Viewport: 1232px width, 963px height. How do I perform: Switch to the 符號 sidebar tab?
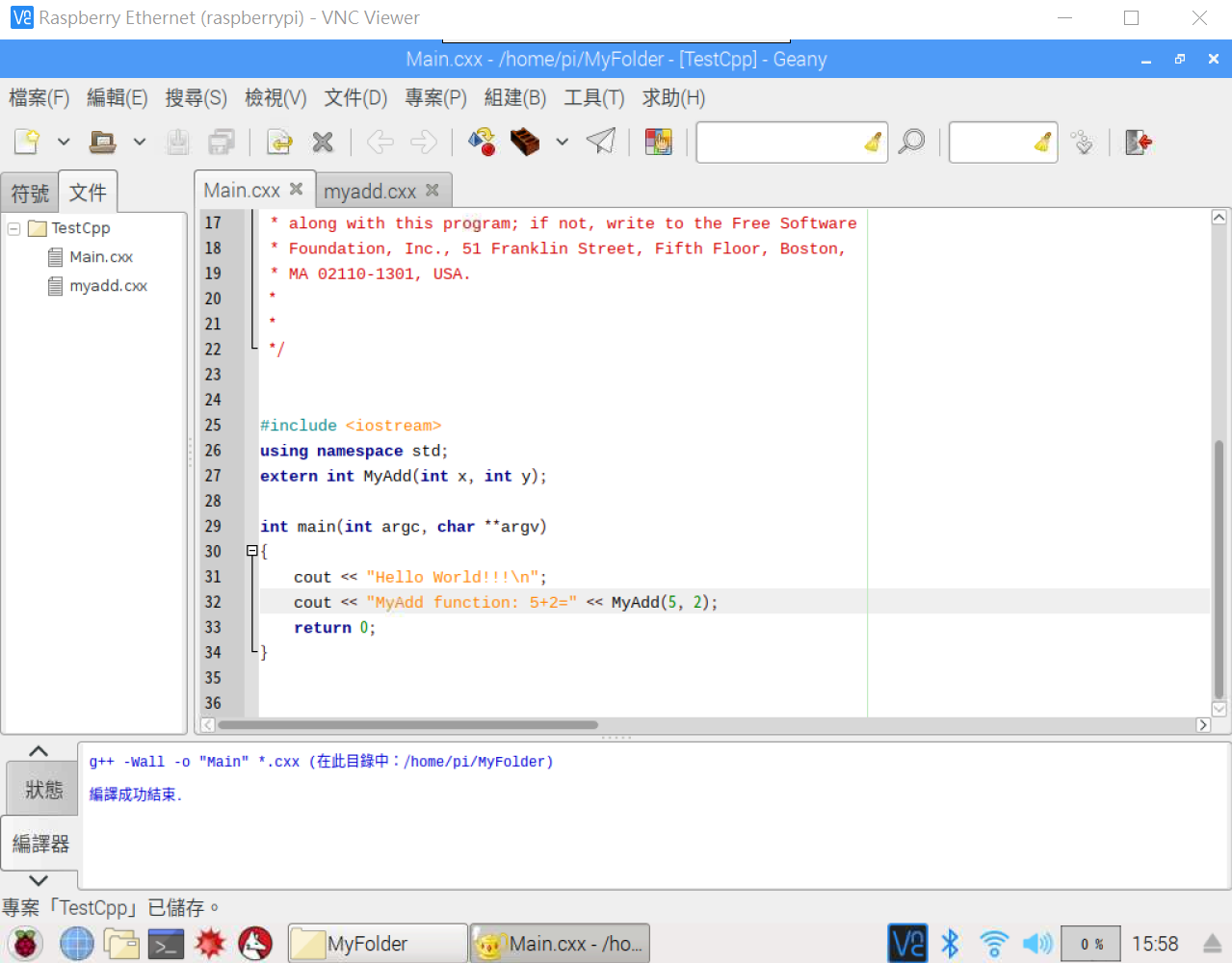click(x=30, y=194)
